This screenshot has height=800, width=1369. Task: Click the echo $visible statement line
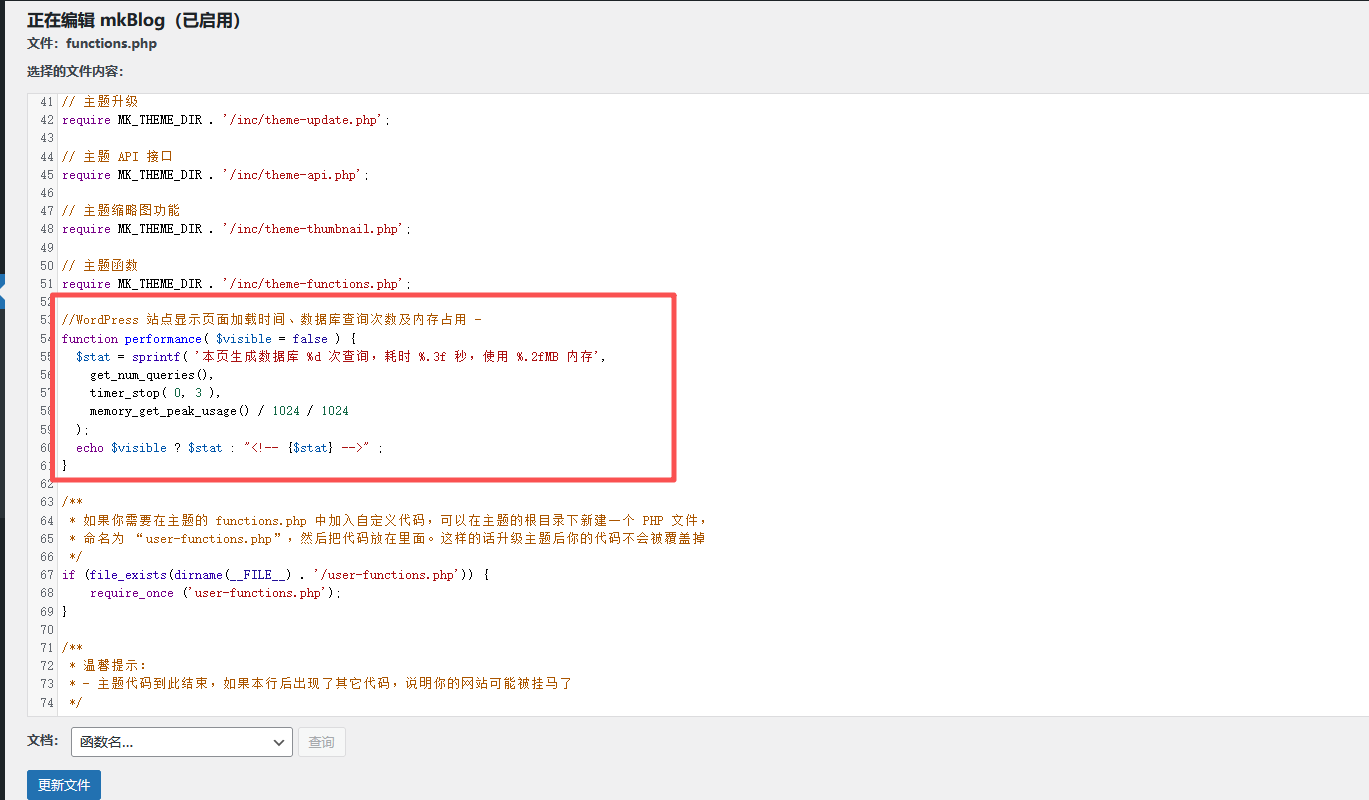point(229,448)
